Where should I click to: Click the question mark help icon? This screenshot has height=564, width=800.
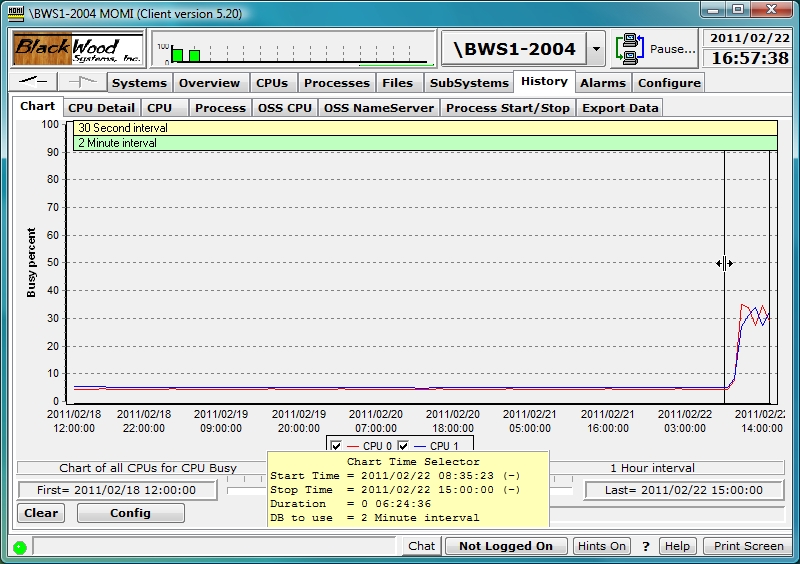(645, 547)
